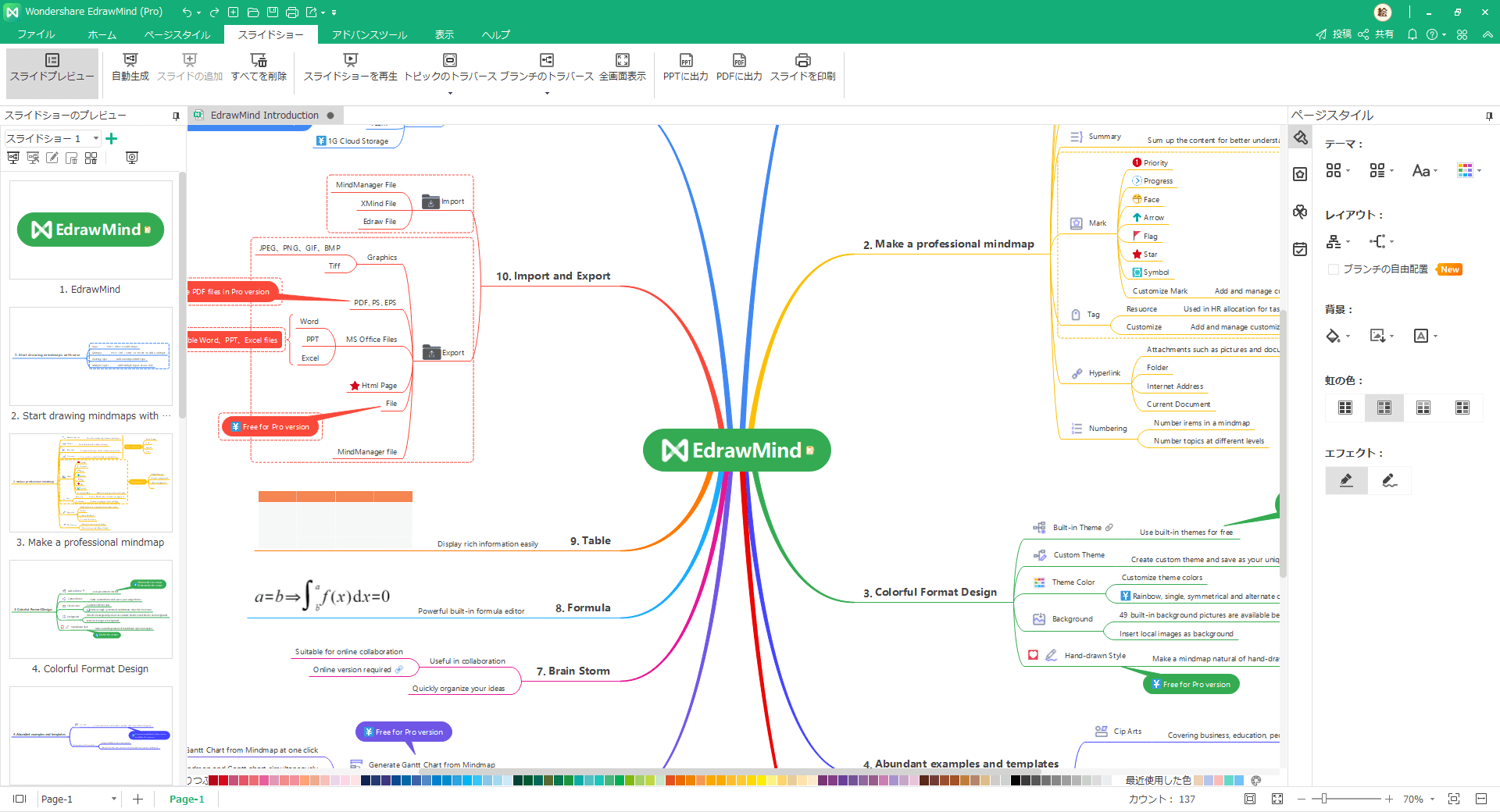Select the Colorful Format Design slide thumbnail
The height and width of the screenshot is (812, 1500).
[91, 609]
